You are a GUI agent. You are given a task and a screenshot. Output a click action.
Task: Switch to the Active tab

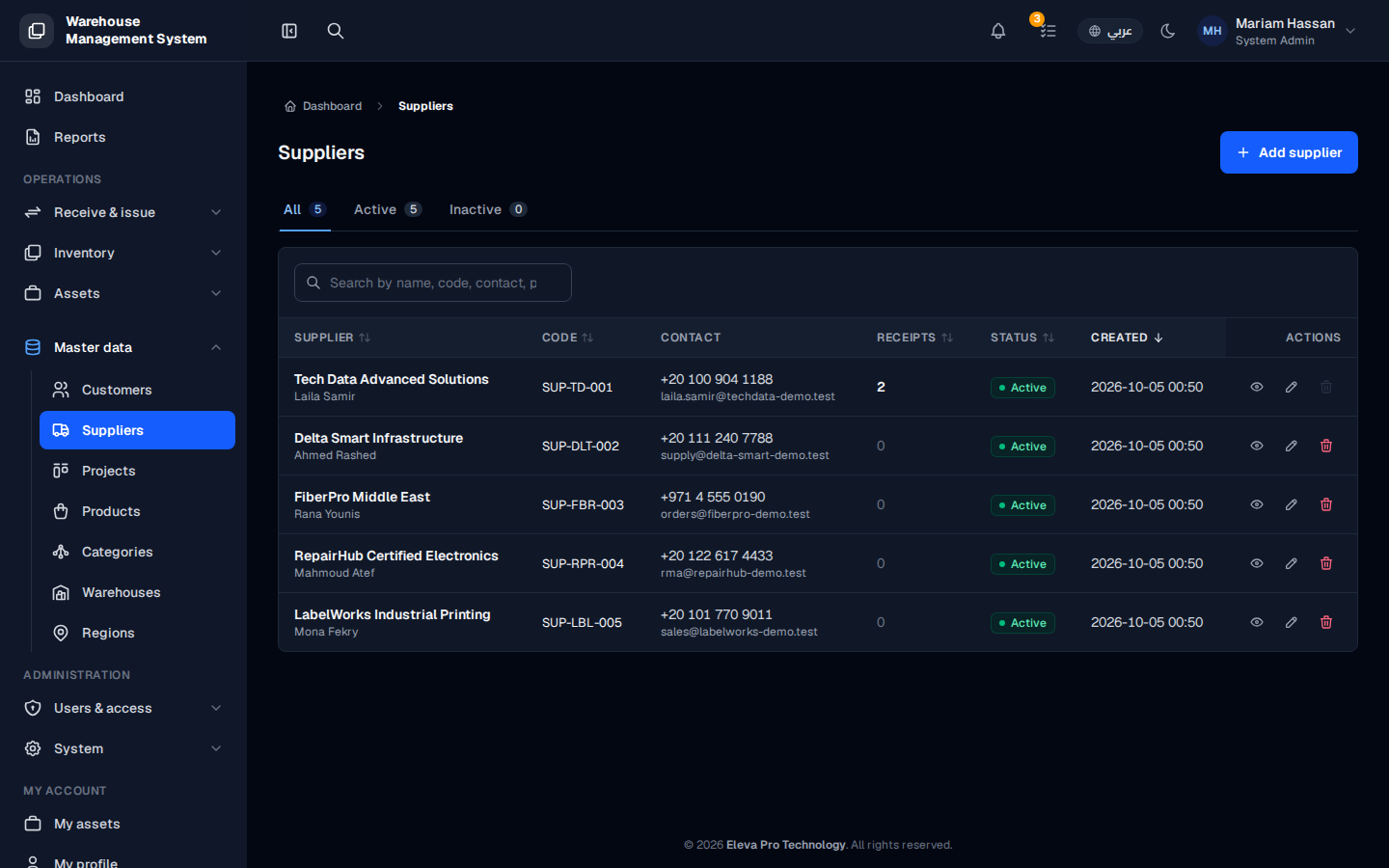tap(388, 209)
